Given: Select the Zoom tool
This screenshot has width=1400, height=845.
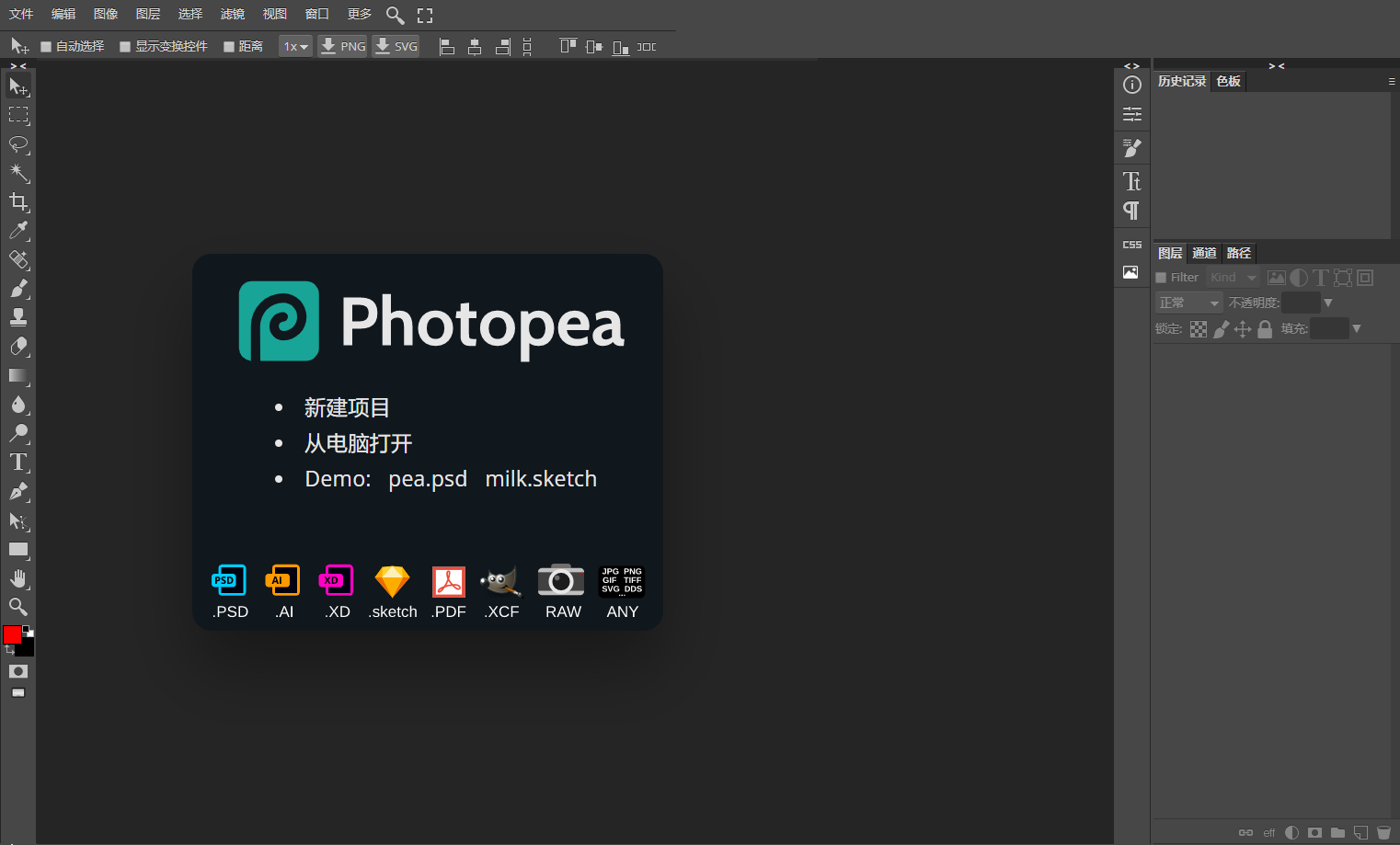Looking at the screenshot, I should coord(18,607).
